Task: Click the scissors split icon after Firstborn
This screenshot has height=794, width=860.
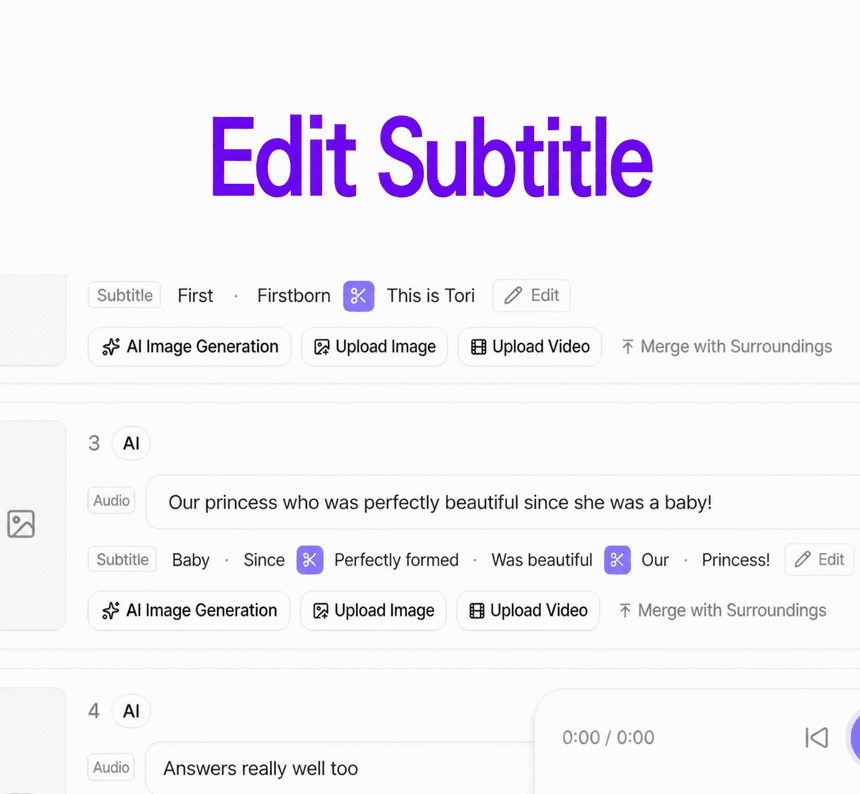Action: [x=359, y=296]
